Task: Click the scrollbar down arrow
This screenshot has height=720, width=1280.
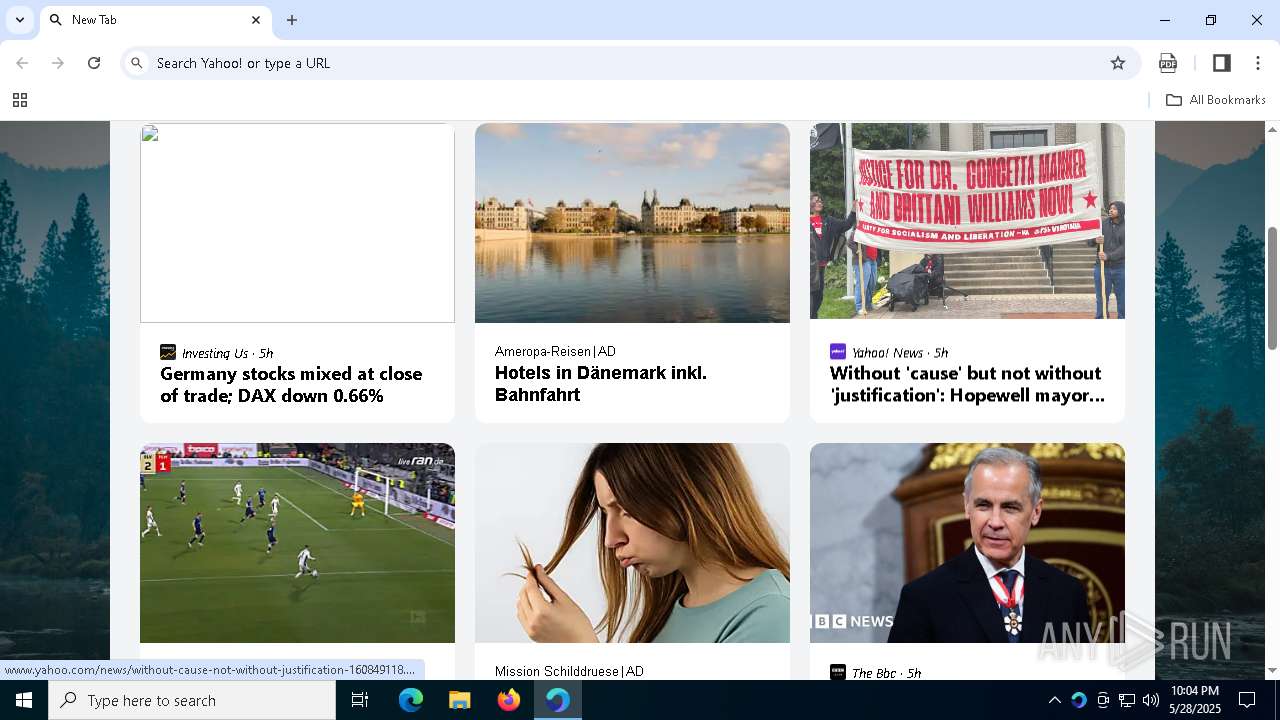Action: coord(1272,671)
